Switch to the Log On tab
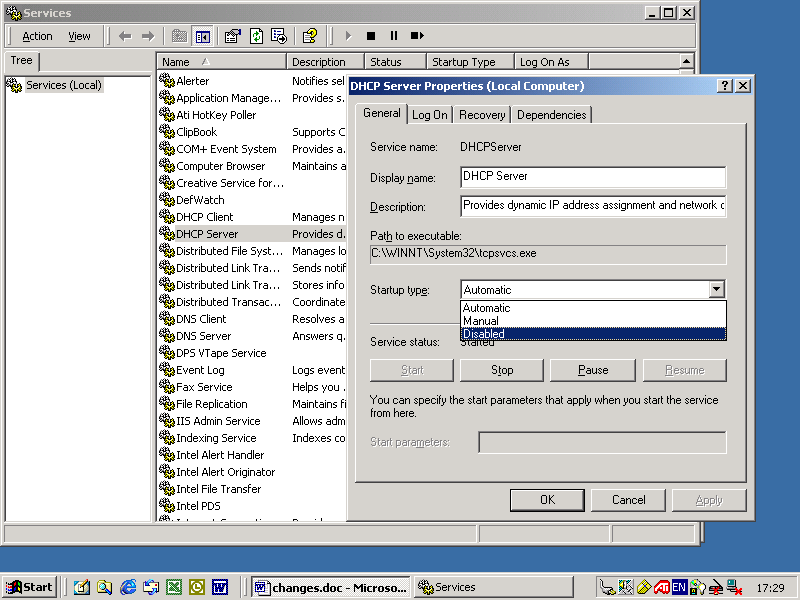 [x=430, y=115]
